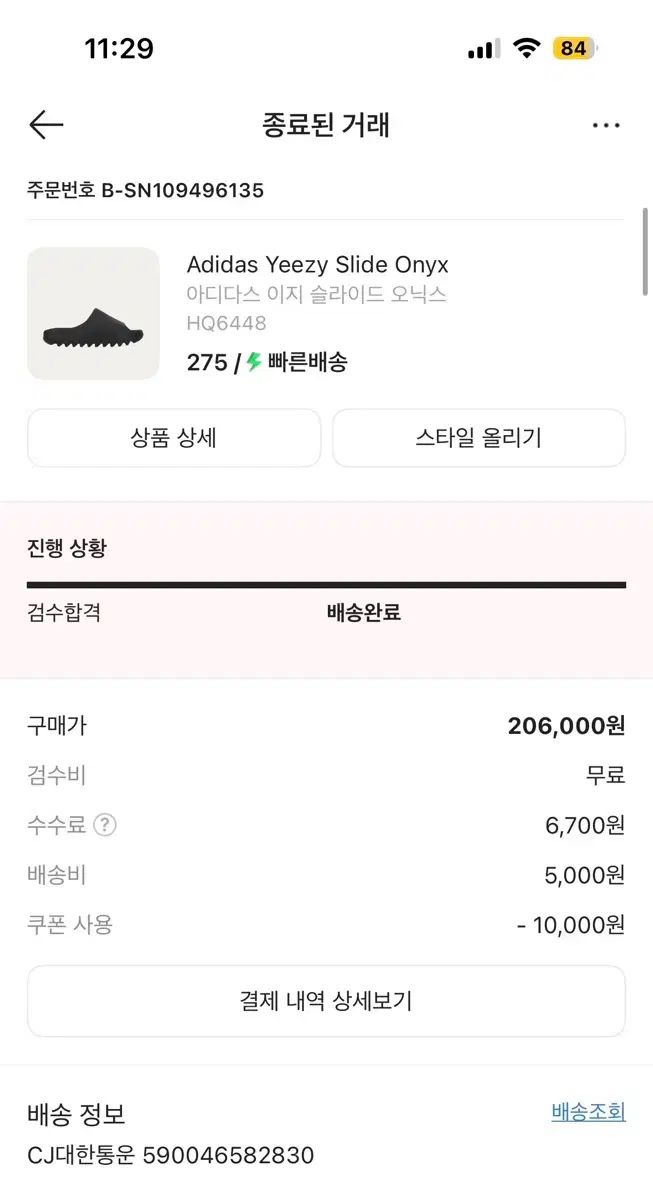Tap the 검수합격 inspection status label

[64, 613]
